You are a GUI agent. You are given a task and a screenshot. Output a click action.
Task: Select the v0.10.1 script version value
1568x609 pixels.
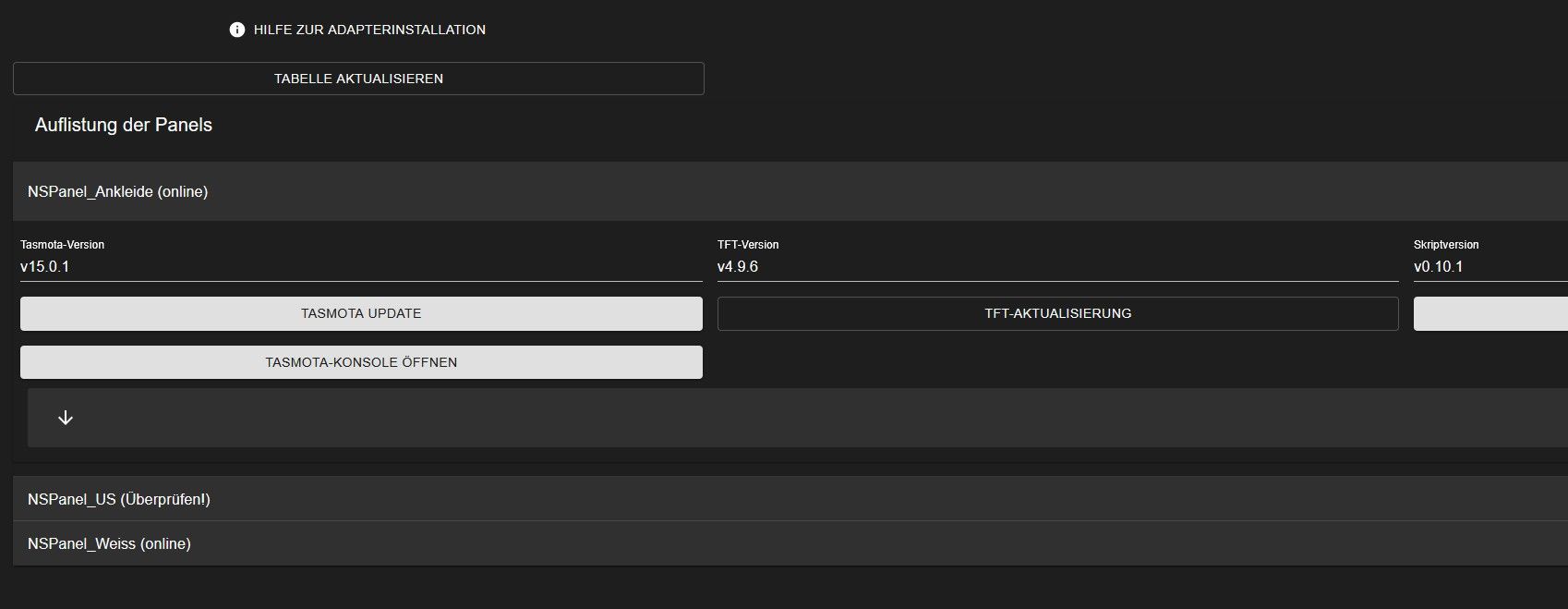click(x=1438, y=267)
